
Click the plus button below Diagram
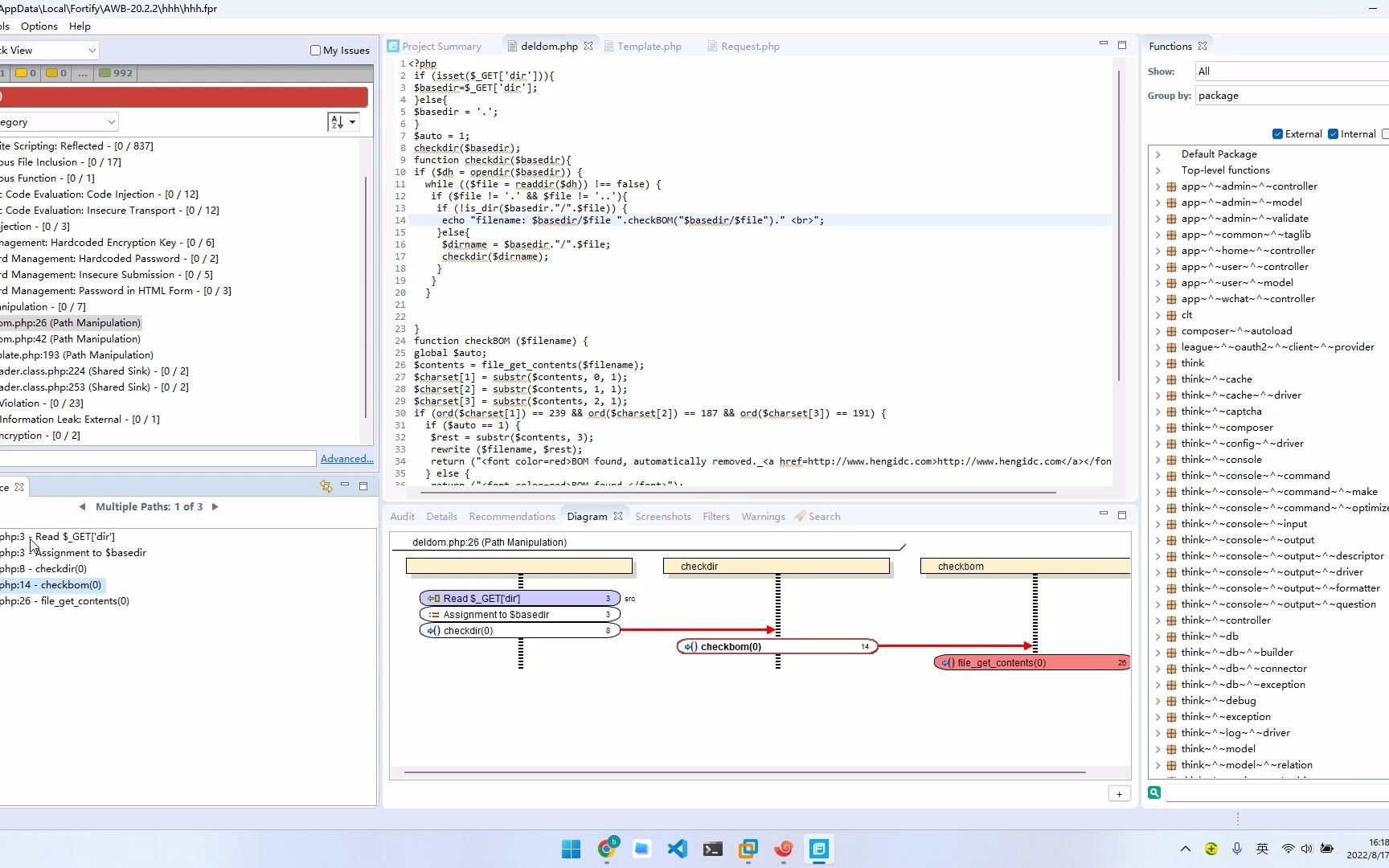pos(1119,794)
